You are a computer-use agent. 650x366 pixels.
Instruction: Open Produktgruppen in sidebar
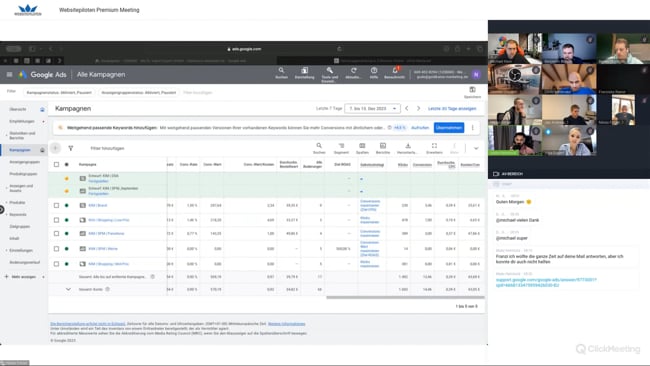tap(23, 174)
